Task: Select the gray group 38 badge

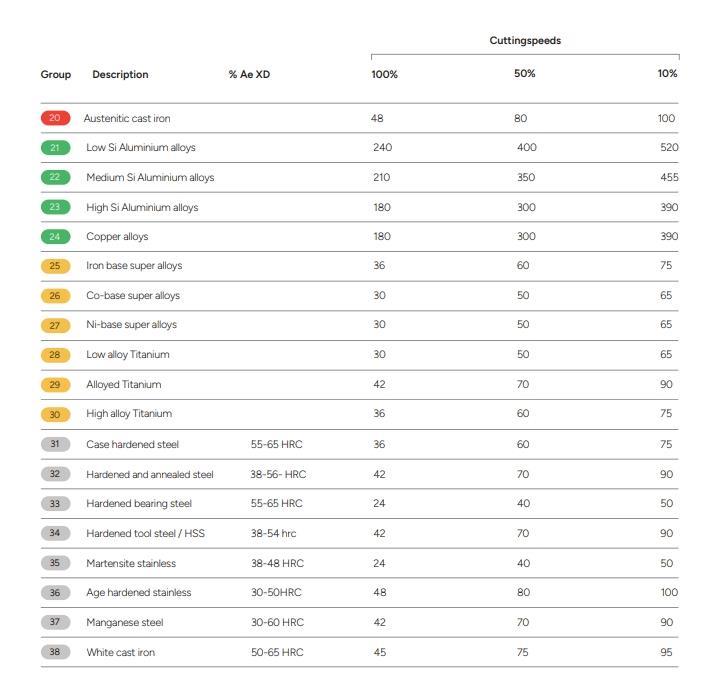Action: pos(54,652)
